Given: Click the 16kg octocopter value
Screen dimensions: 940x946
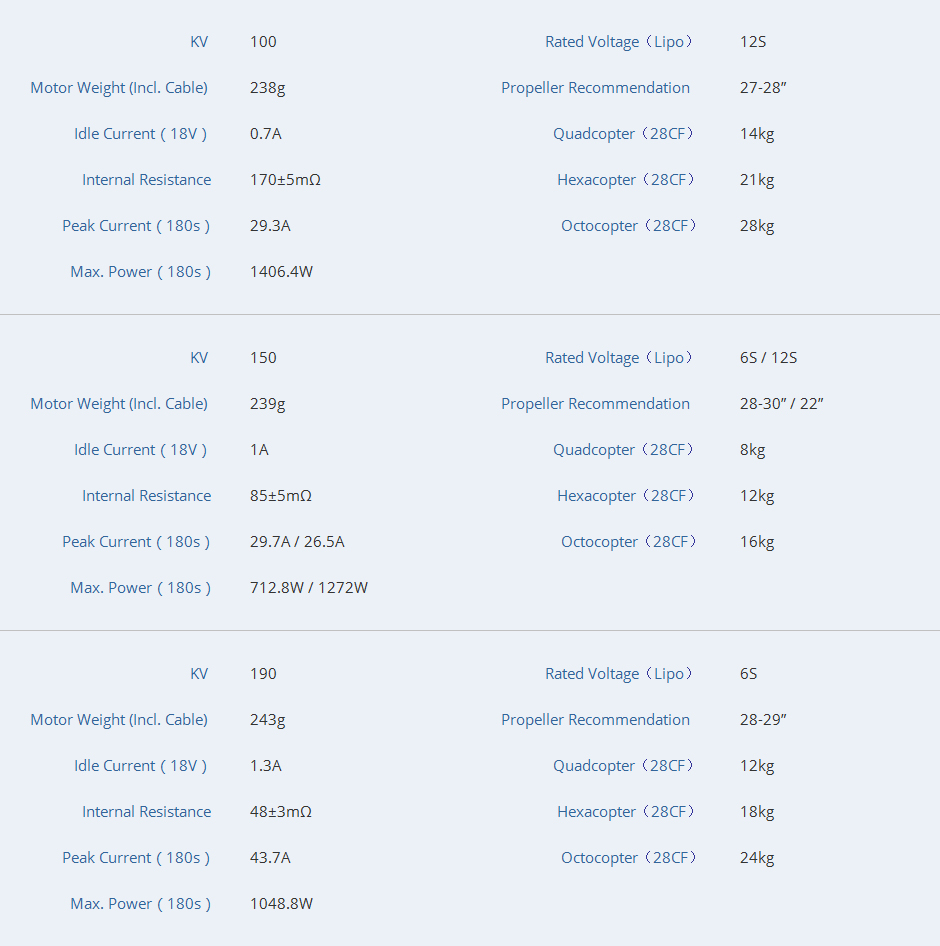Looking at the screenshot, I should coord(757,542).
